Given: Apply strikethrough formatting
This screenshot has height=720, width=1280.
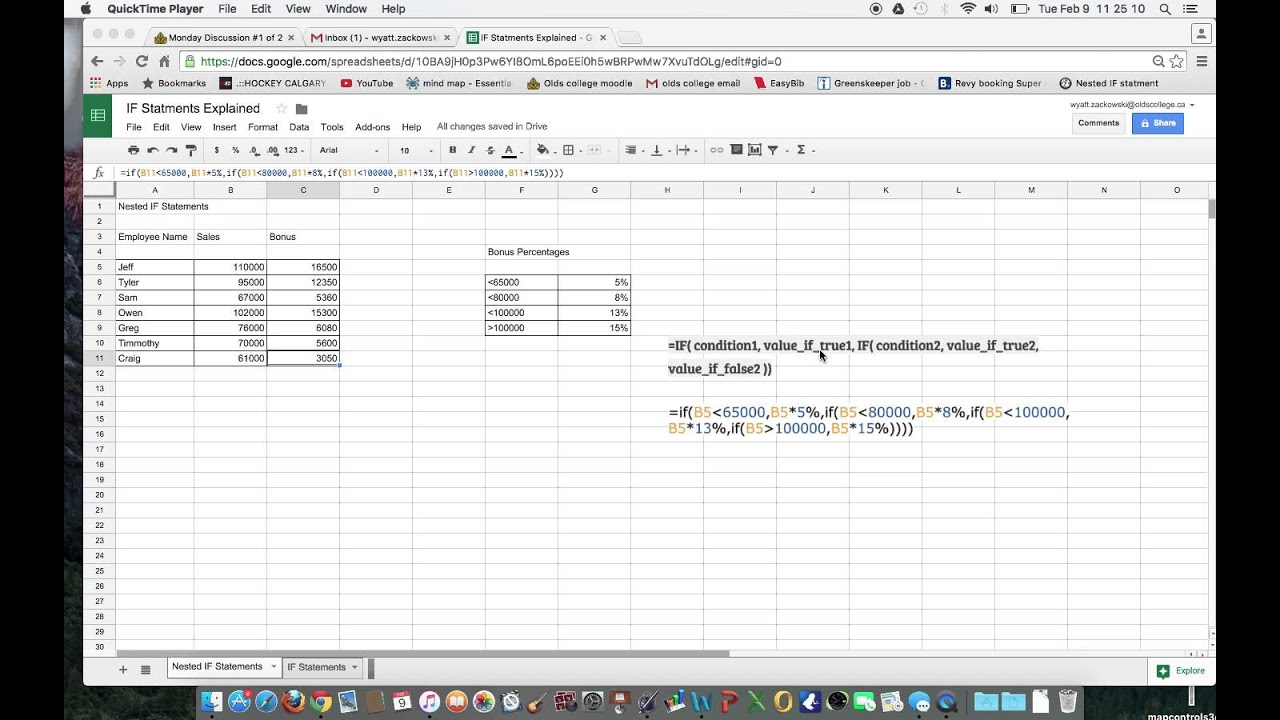Looking at the screenshot, I should pos(490,150).
